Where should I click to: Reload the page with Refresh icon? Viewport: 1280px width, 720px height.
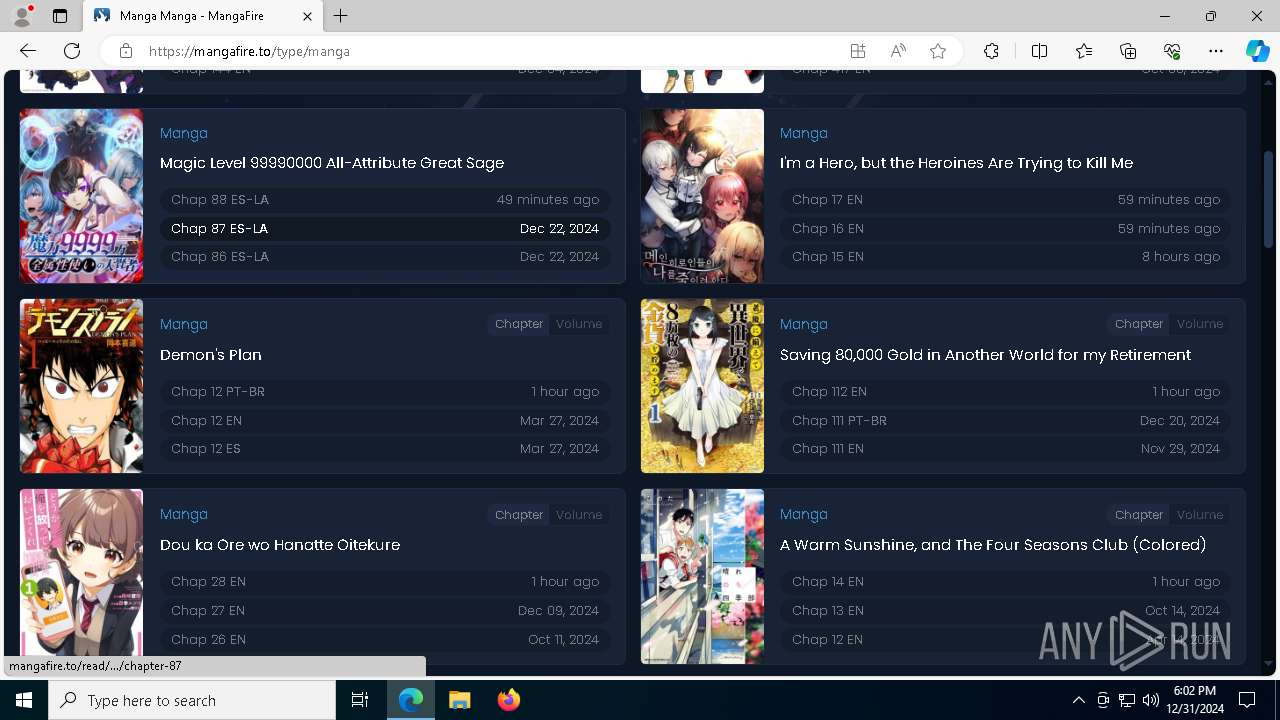(72, 51)
